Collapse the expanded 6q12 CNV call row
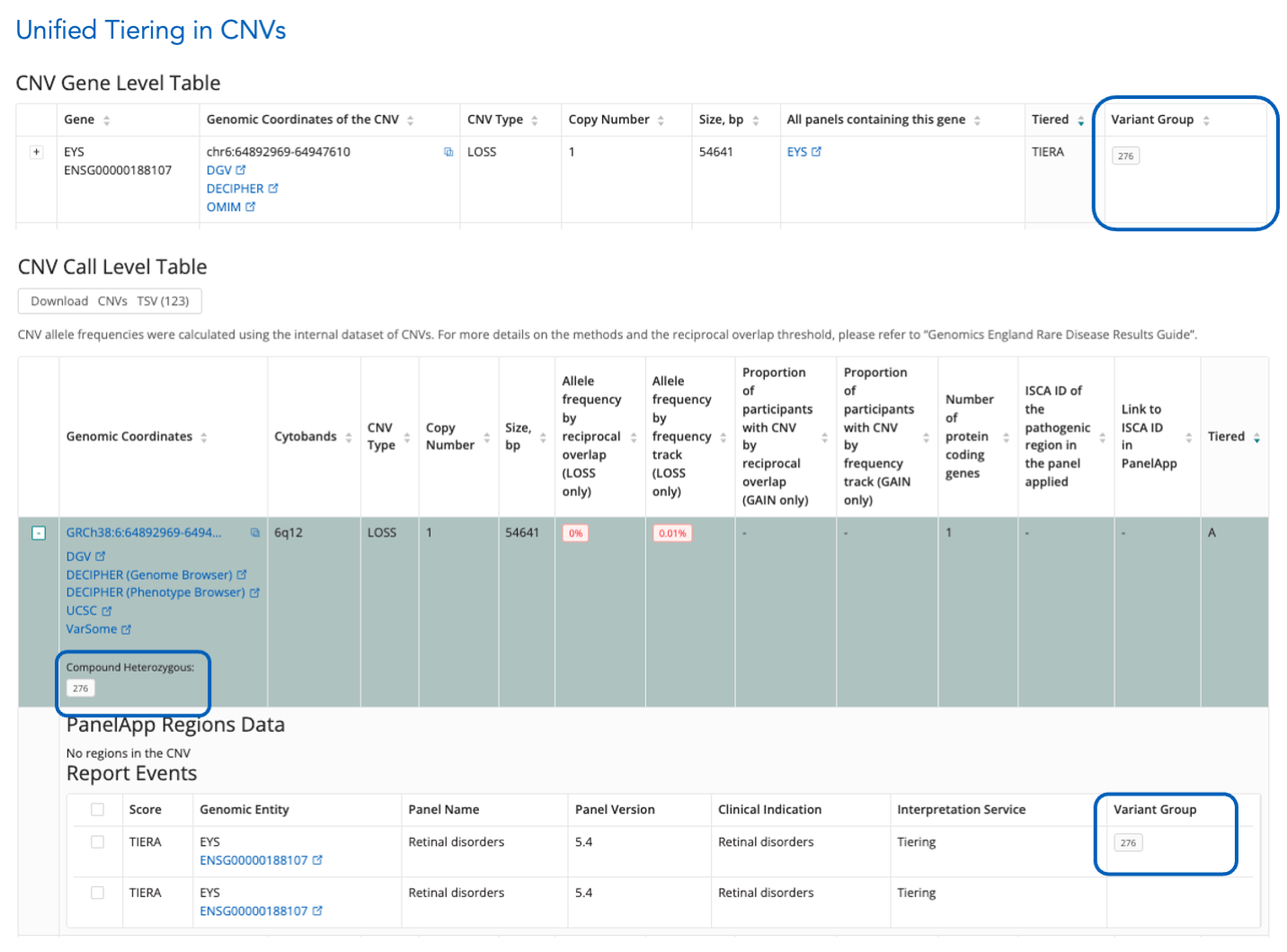The height and width of the screenshot is (952, 1287). pos(39,533)
